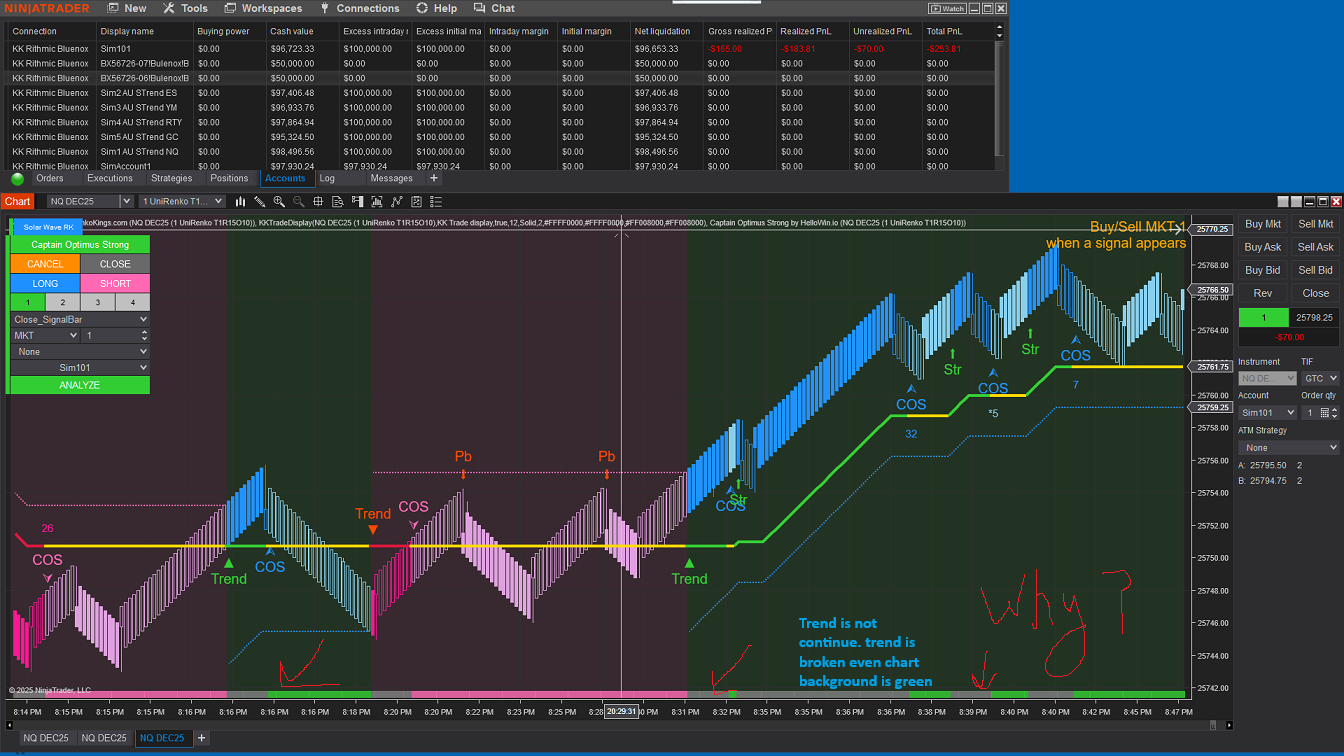Image resolution: width=1344 pixels, height=756 pixels.
Task: Click the Captain Optimus Strong button
Action: [x=80, y=244]
